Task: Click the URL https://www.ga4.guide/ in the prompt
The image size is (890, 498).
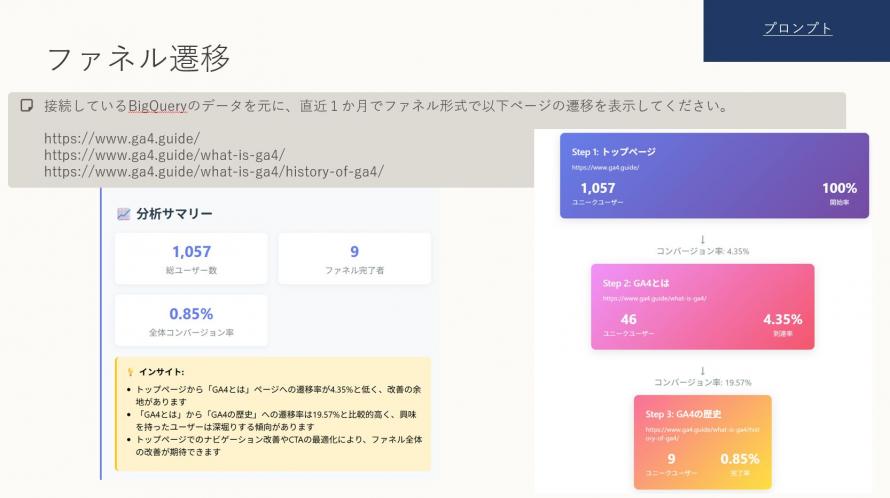Action: (122, 138)
